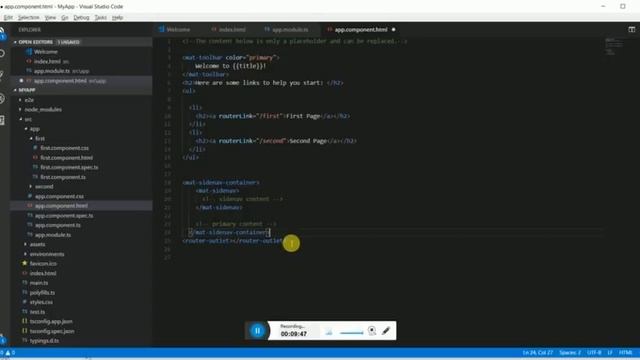Change HTML language mode in status bar

coord(626,352)
